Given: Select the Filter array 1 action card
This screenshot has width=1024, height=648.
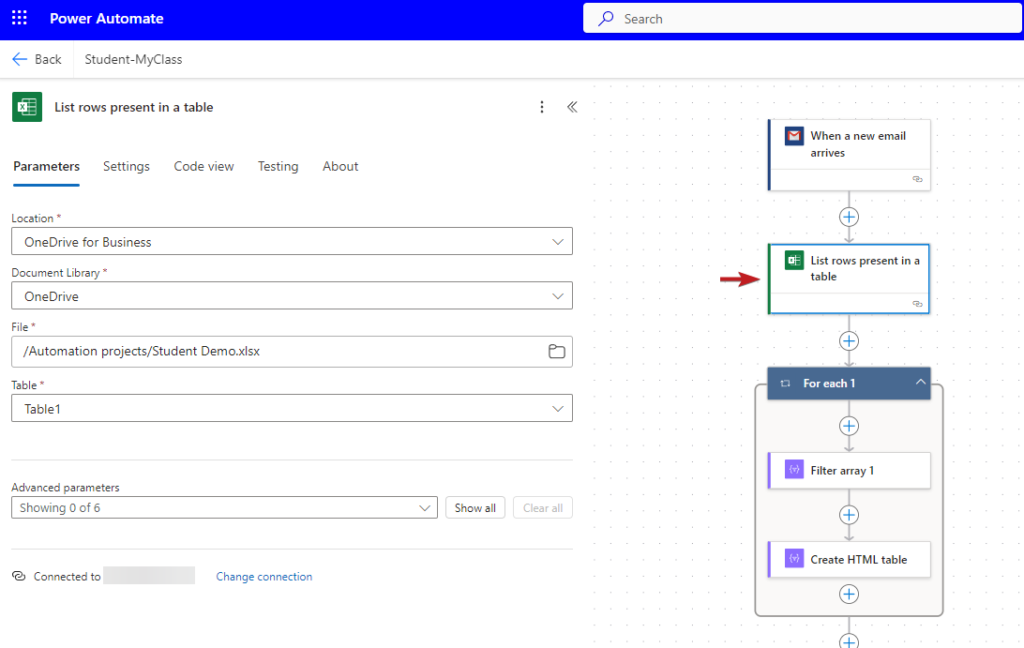Looking at the screenshot, I should pos(849,470).
